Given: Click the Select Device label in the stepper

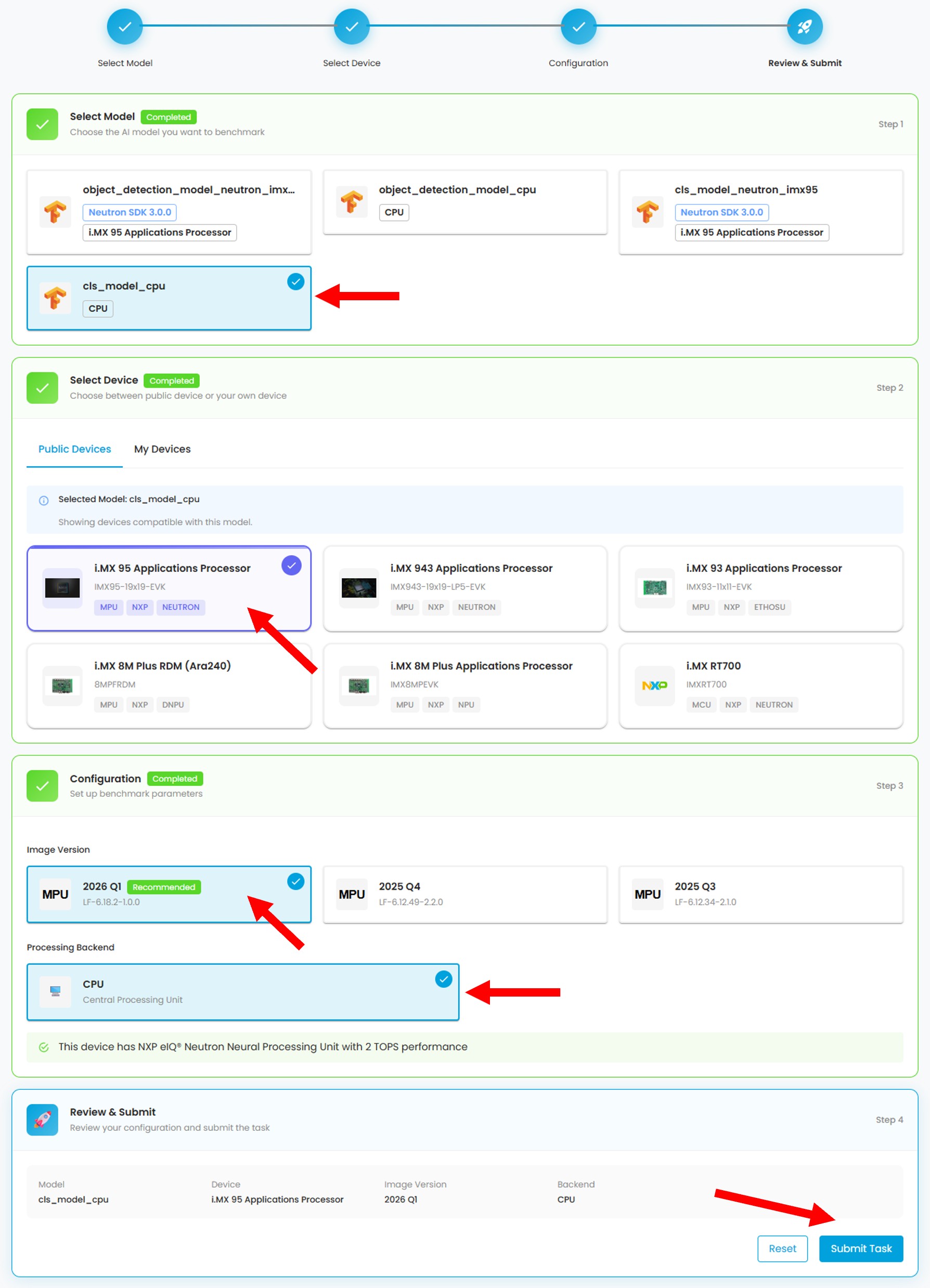Looking at the screenshot, I should point(352,63).
